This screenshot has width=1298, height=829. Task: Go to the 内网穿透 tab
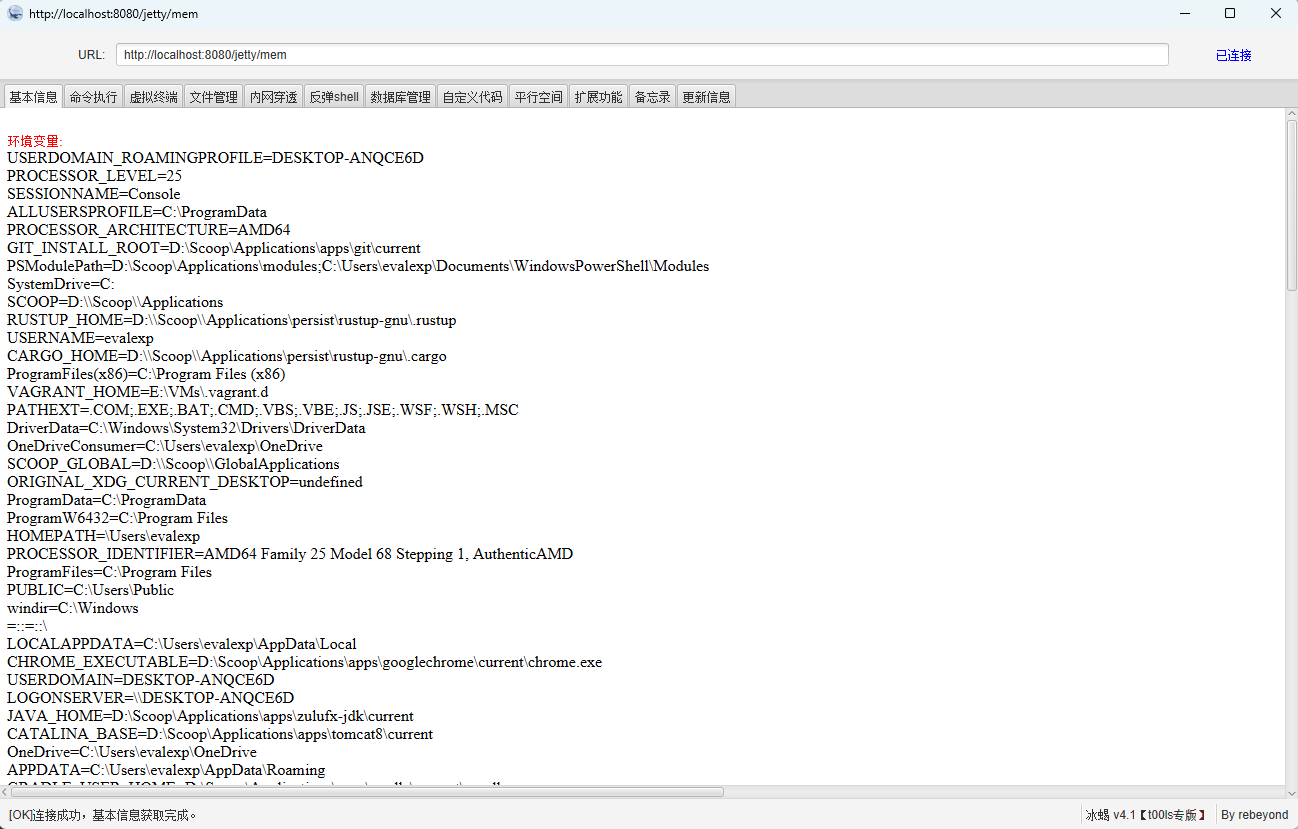tap(273, 97)
